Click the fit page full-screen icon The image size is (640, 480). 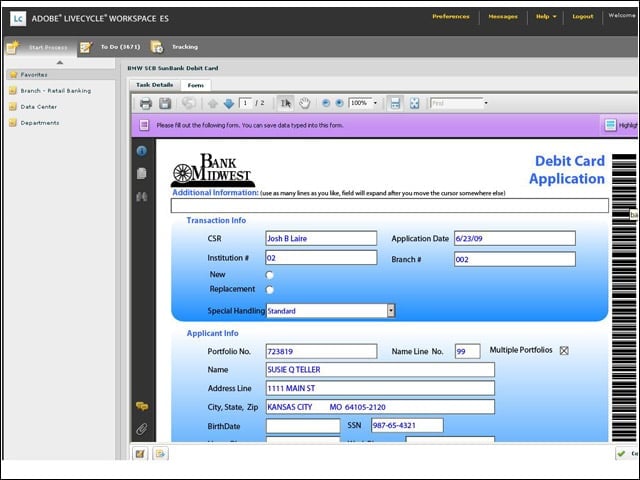click(414, 103)
